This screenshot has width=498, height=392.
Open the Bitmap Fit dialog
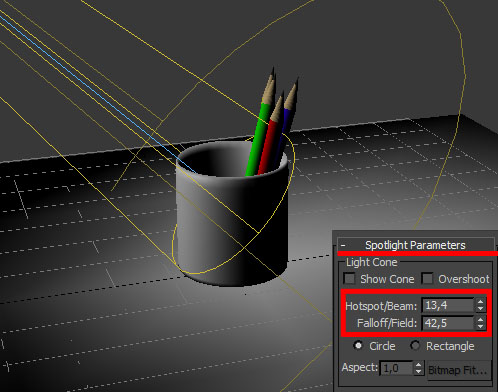point(459,370)
